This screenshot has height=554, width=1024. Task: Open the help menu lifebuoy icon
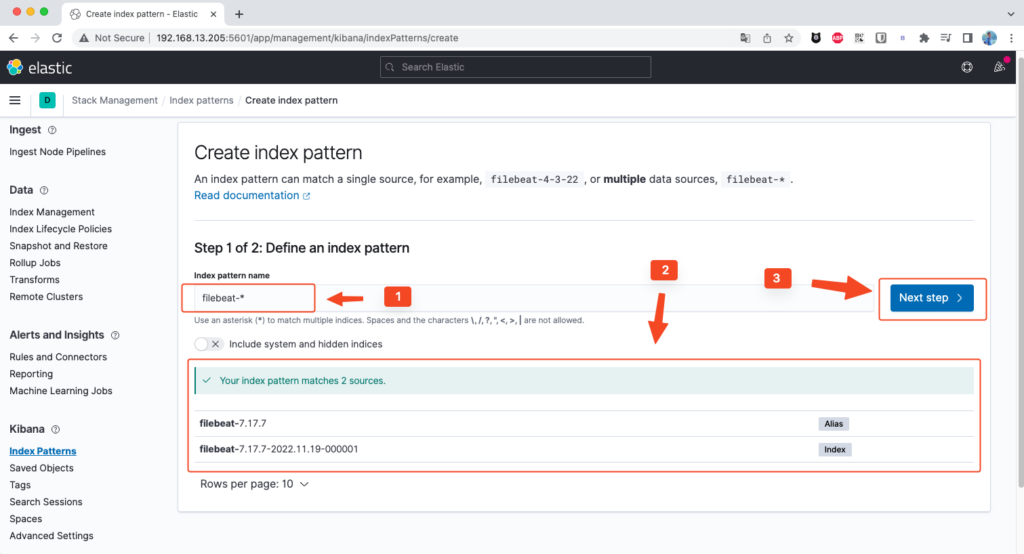click(x=967, y=67)
